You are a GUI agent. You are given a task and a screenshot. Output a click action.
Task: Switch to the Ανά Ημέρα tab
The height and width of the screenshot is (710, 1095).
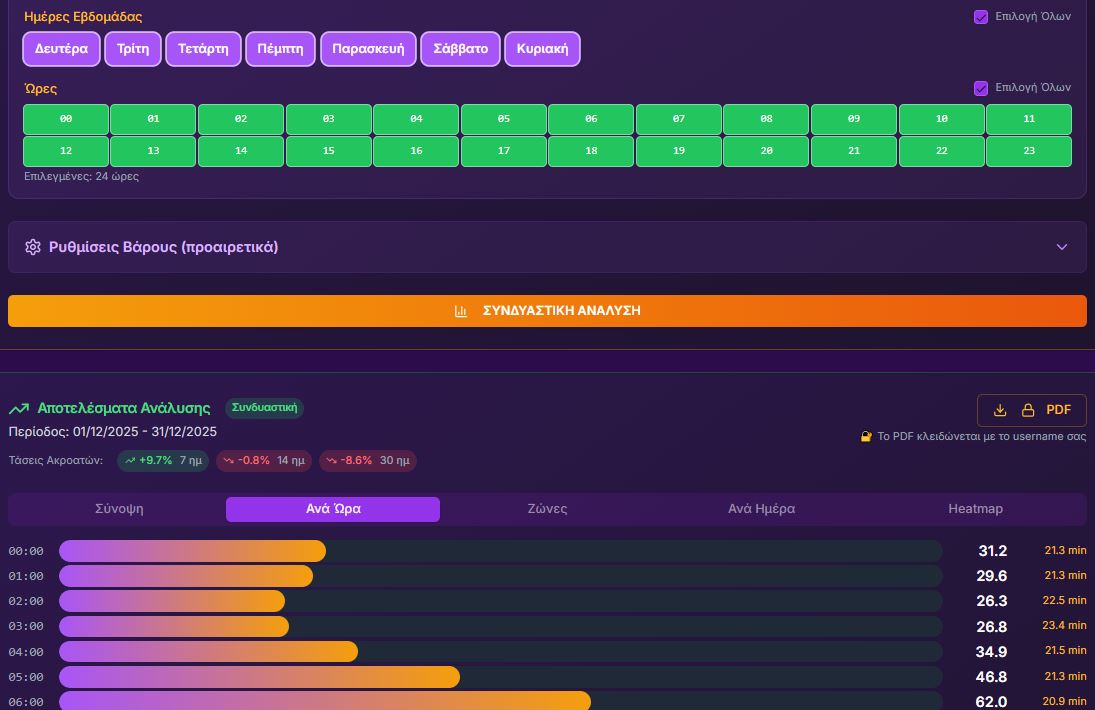(761, 509)
